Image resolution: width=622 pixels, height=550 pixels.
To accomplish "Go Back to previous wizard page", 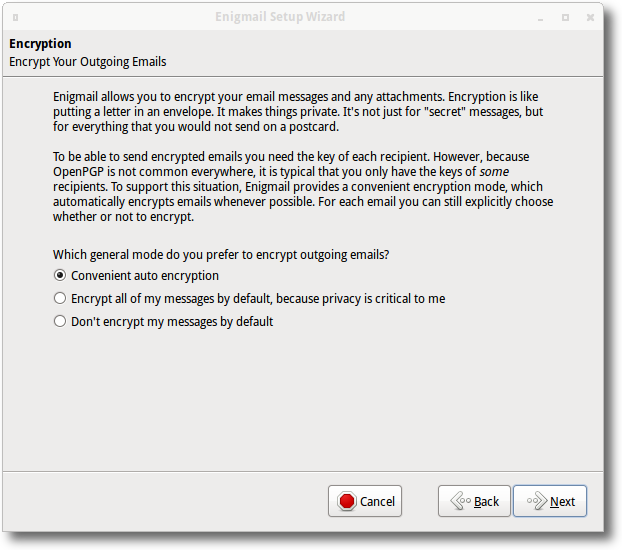I will [474, 501].
